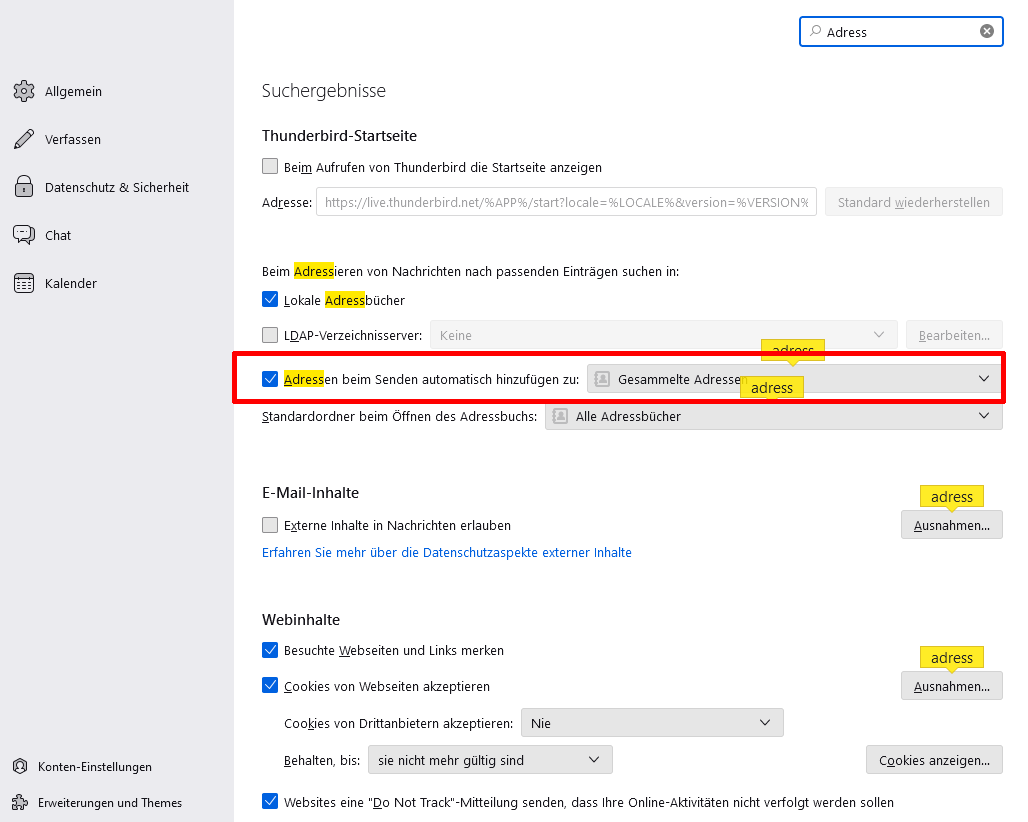Click Erweiterungen und Themes puzzle icon
Screen dimensions: 1028x822
(20, 802)
